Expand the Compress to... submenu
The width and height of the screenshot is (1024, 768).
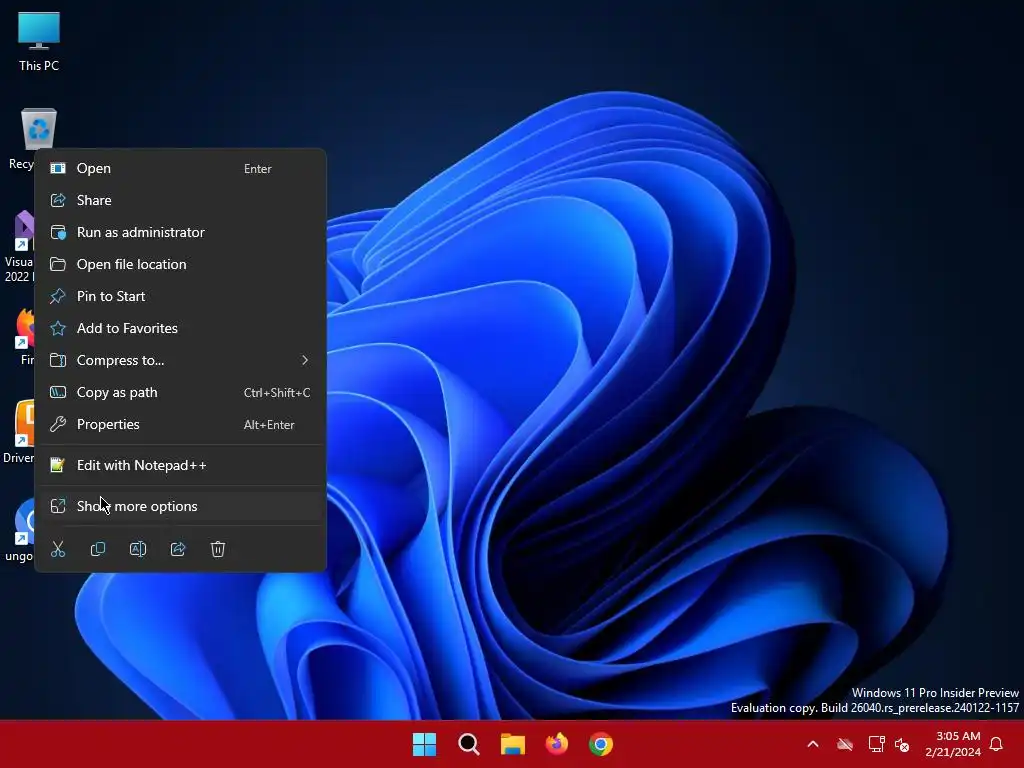tap(180, 360)
